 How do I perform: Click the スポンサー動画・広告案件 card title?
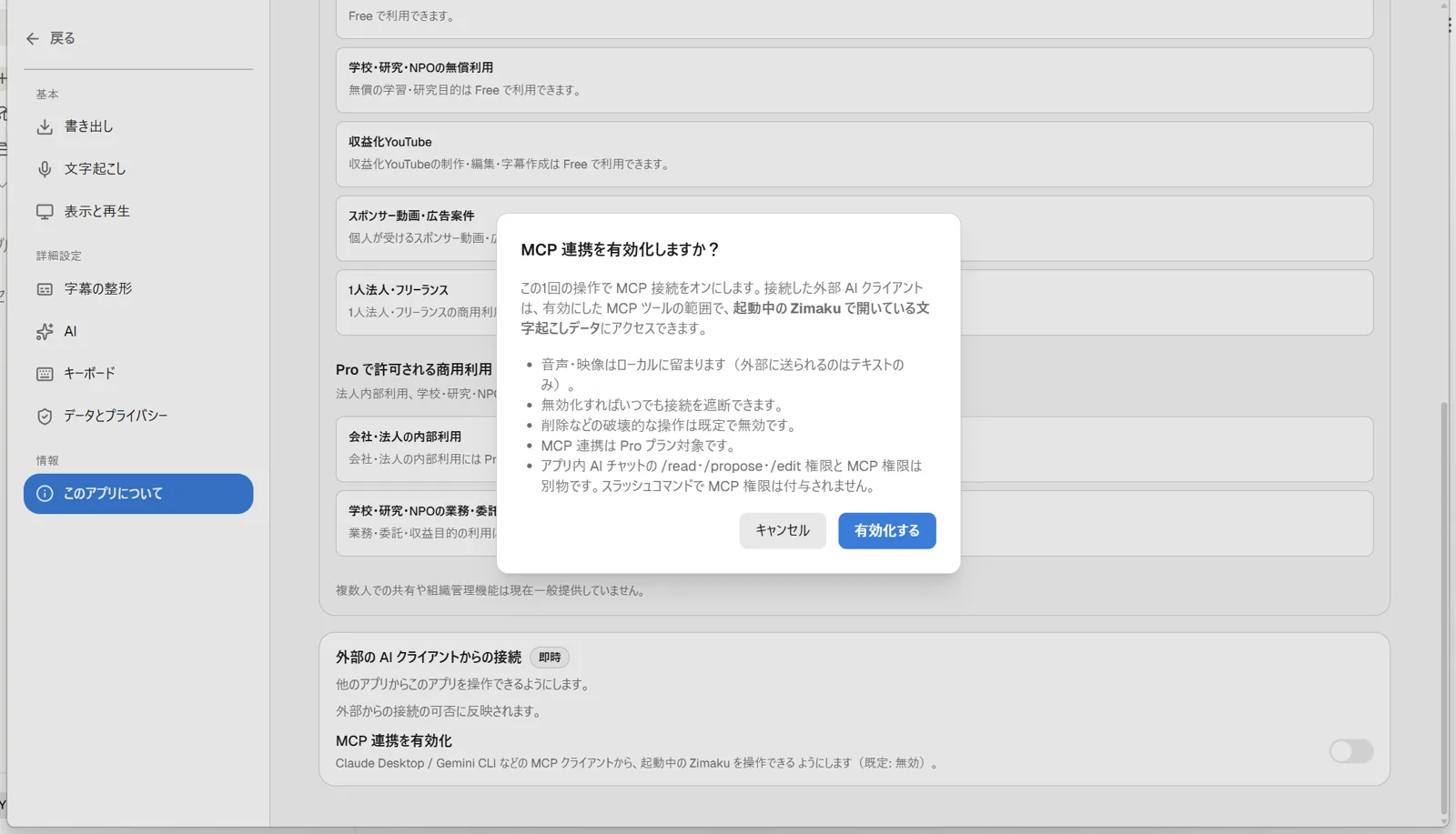(411, 216)
